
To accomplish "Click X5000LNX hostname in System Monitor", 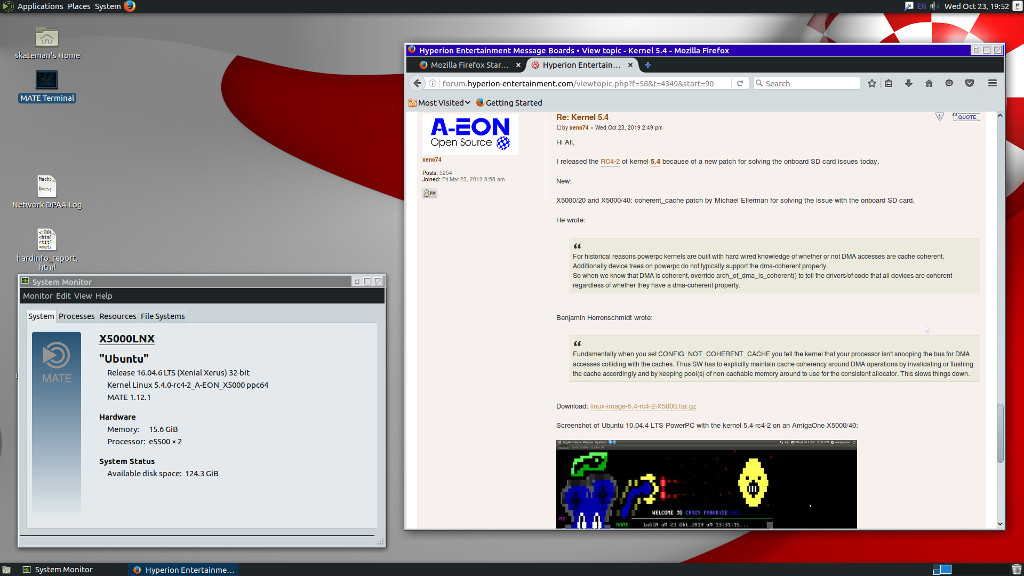I will click(x=127, y=339).
